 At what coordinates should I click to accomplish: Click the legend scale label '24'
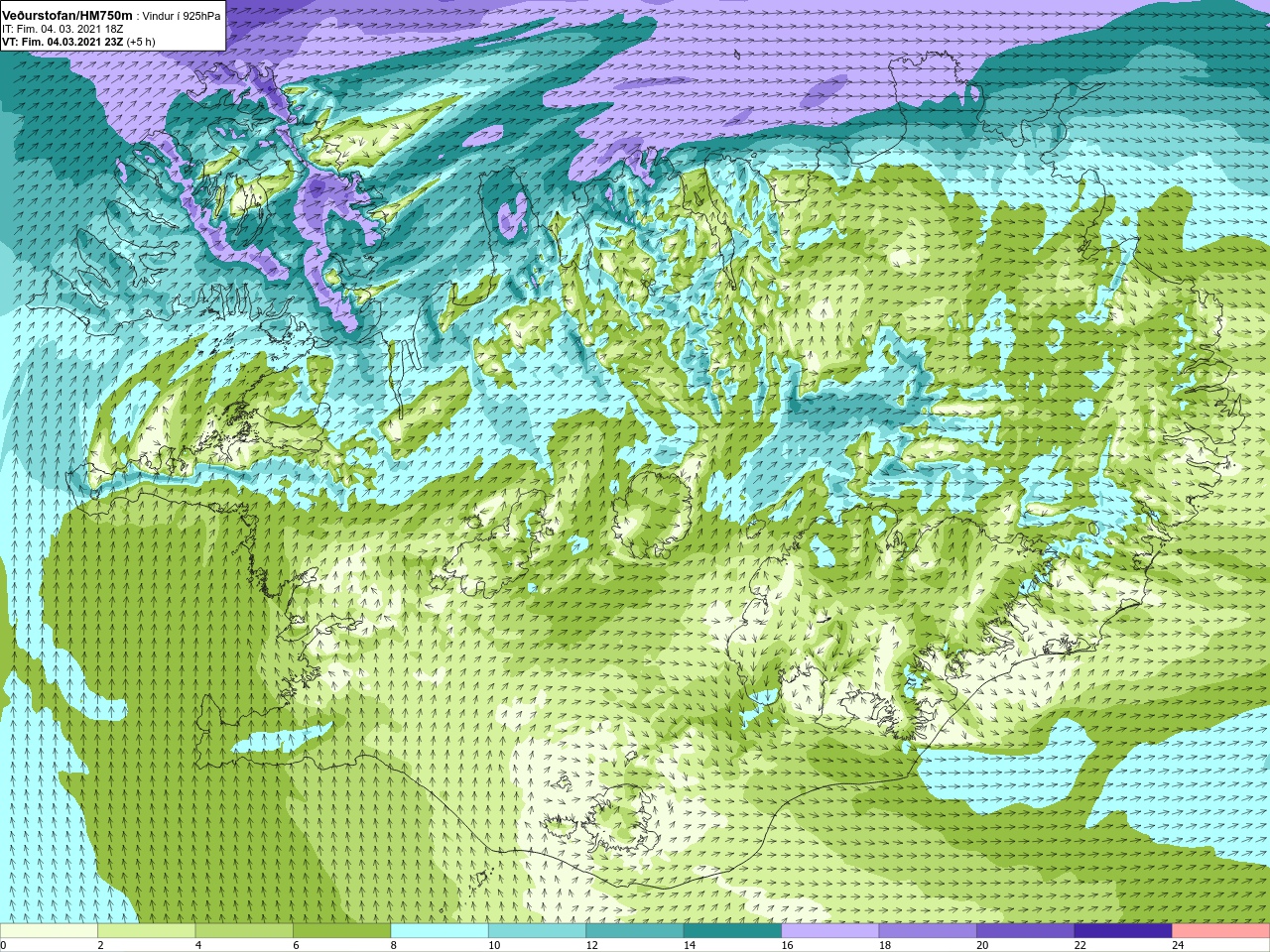[x=1178, y=945]
